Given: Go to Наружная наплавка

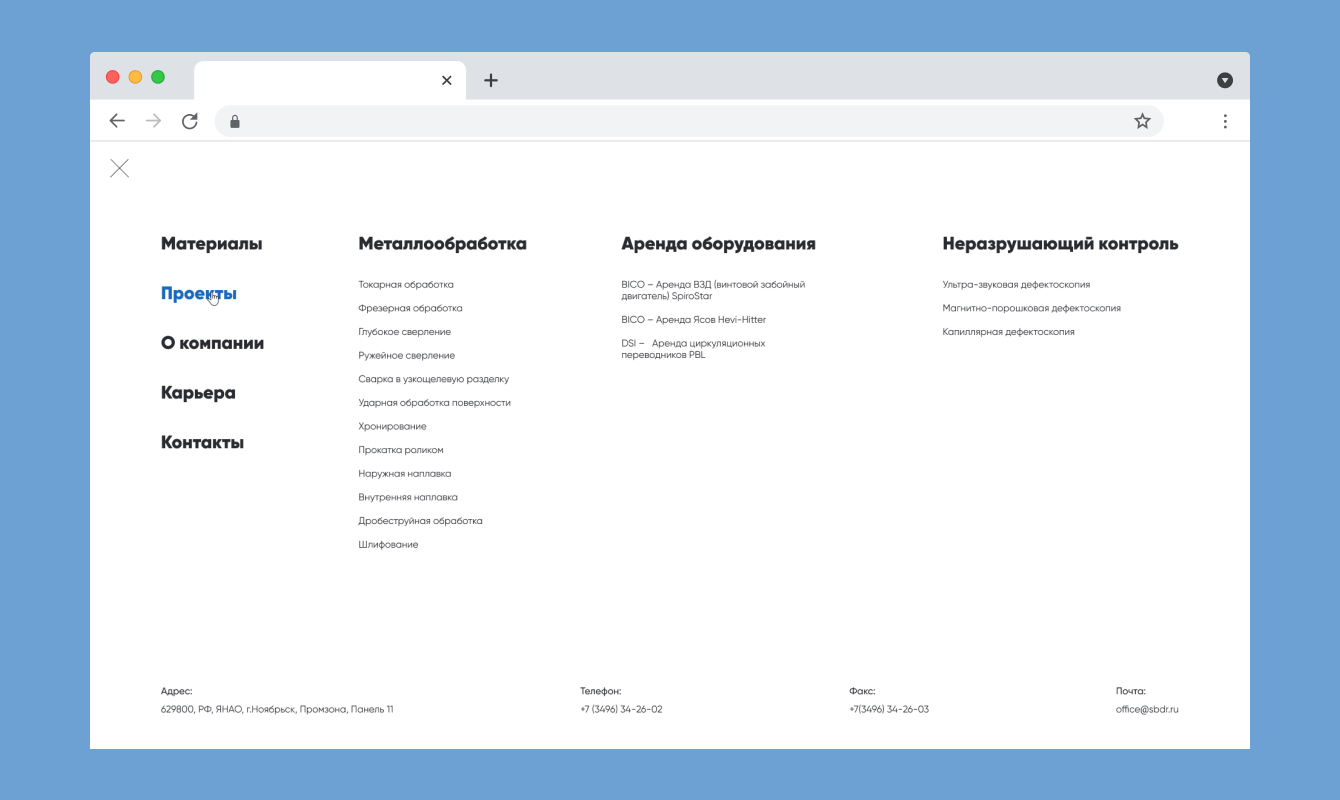Looking at the screenshot, I should pyautogui.click(x=404, y=474).
